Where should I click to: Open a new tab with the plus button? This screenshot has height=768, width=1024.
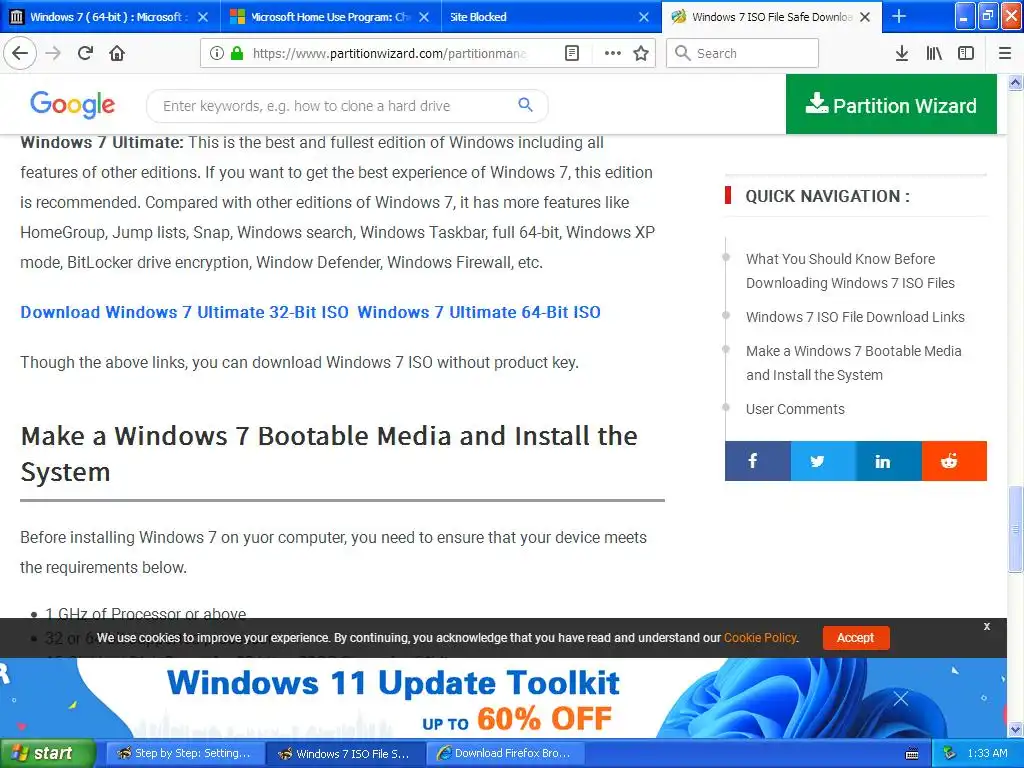click(x=899, y=16)
